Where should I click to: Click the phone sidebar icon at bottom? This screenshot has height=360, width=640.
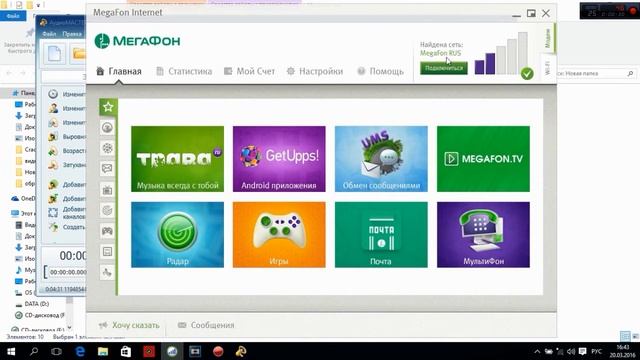pyautogui.click(x=107, y=272)
